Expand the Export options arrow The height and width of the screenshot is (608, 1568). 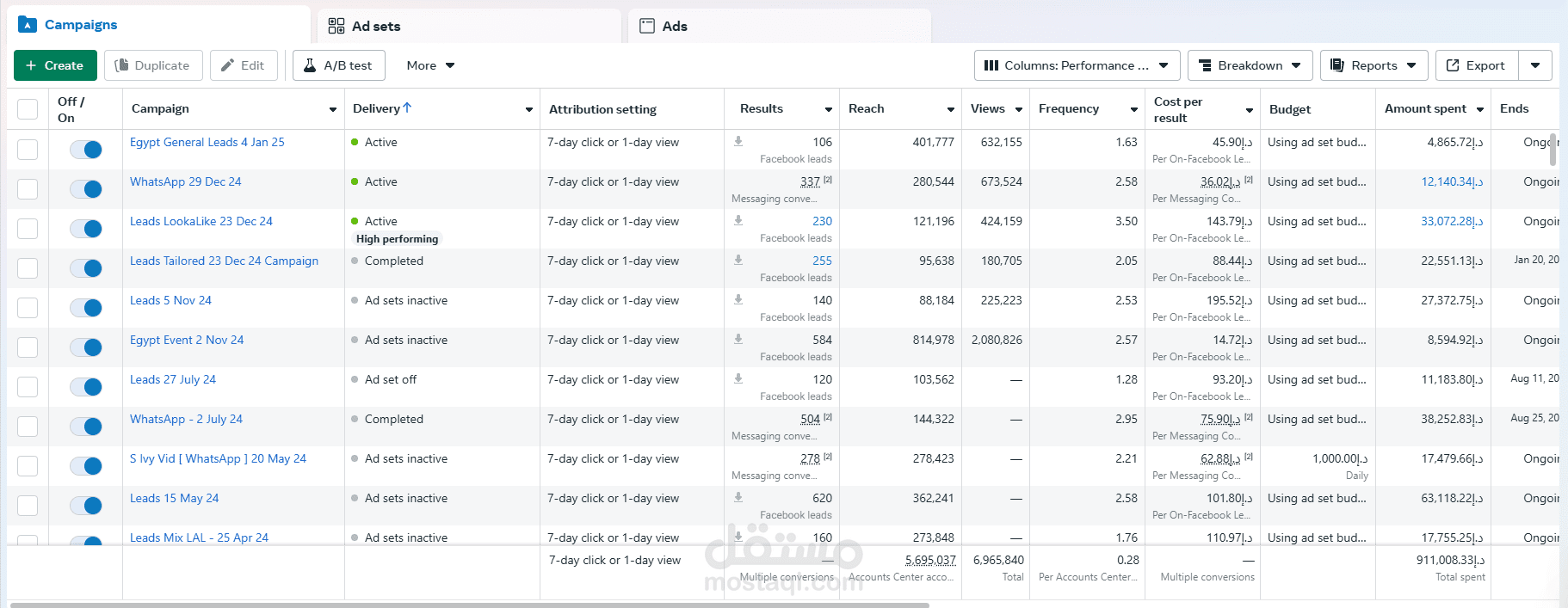click(x=1535, y=65)
